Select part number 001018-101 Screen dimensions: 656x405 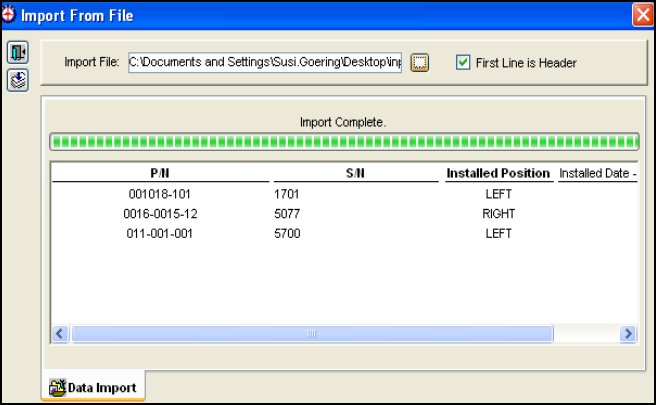(159, 194)
